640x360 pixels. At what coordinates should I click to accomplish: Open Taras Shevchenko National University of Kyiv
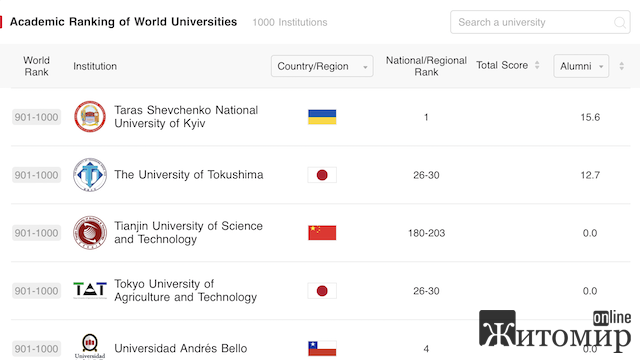point(186,117)
